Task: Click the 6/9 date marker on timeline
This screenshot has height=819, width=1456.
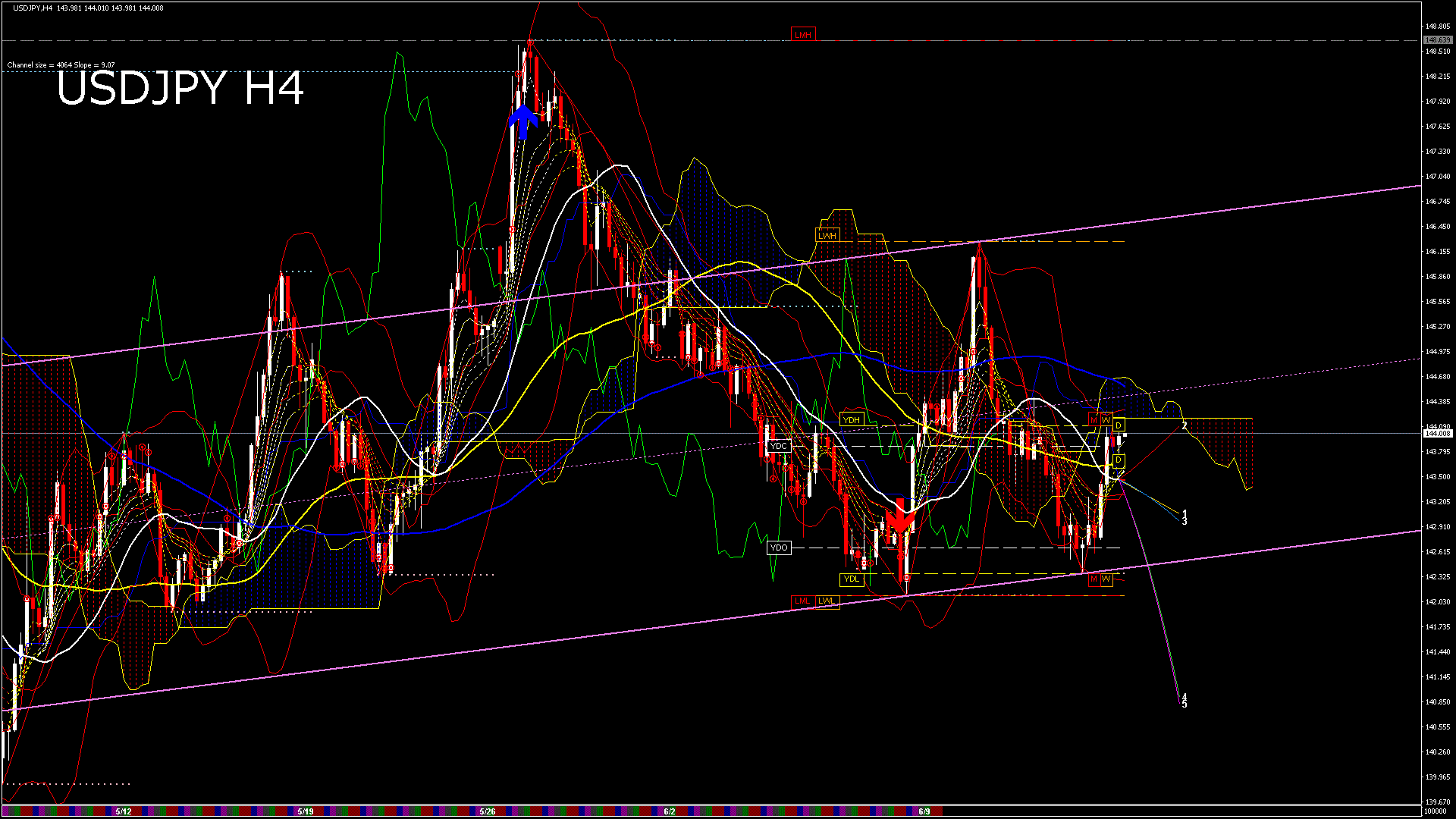Action: 924,811
